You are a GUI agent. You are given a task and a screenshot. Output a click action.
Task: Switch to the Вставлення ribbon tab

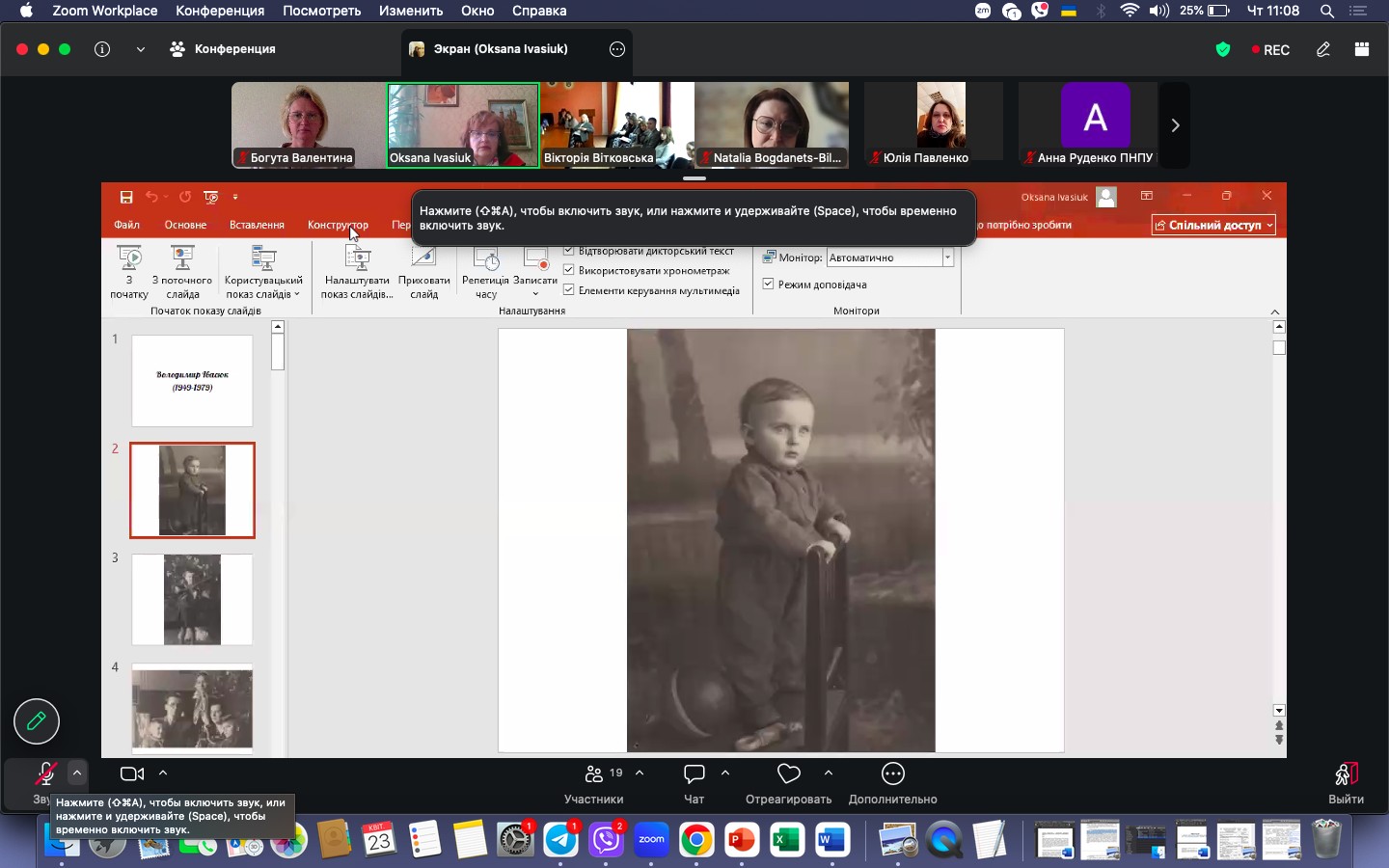(x=257, y=225)
